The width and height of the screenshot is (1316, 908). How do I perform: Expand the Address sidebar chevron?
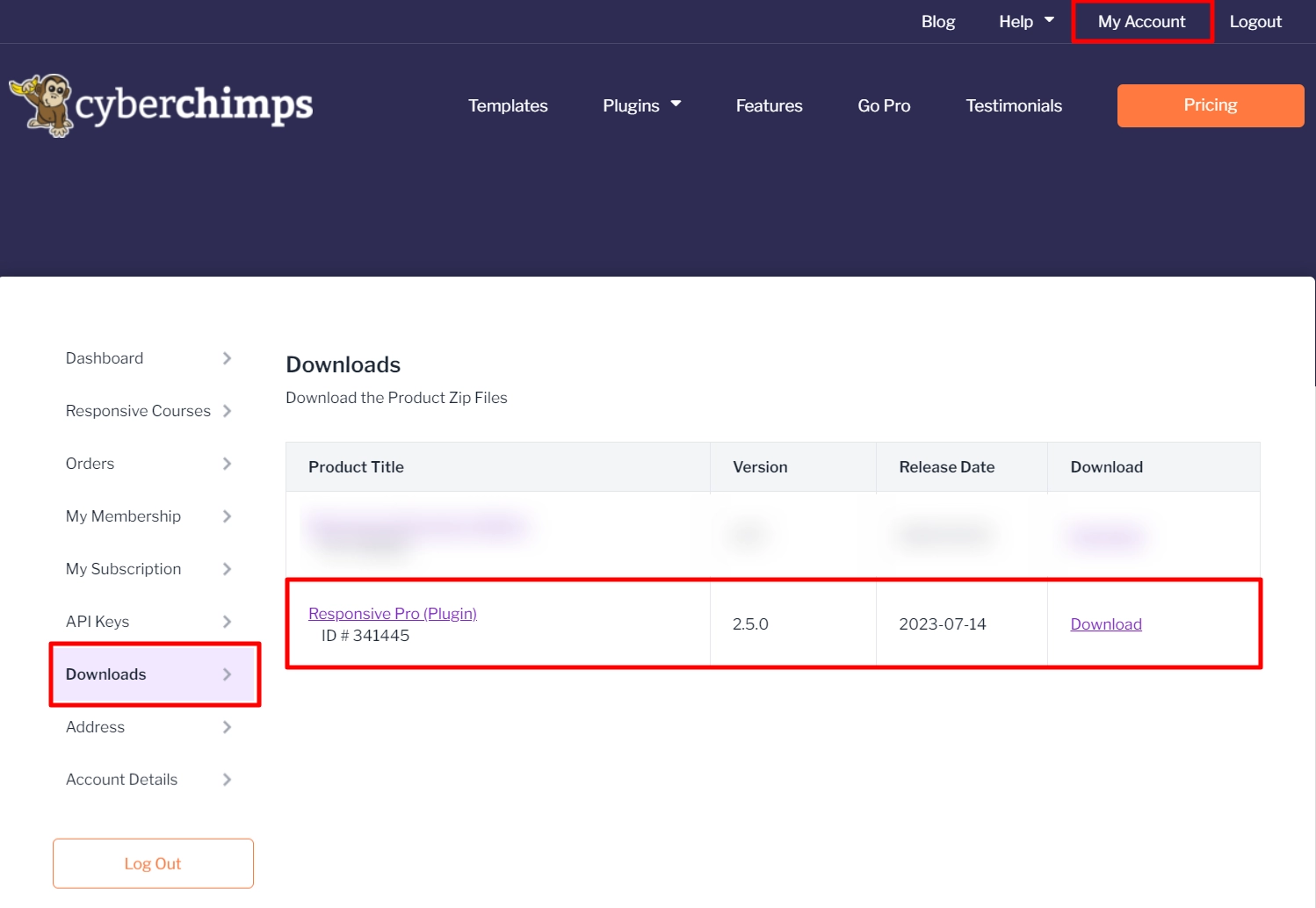pyautogui.click(x=228, y=727)
